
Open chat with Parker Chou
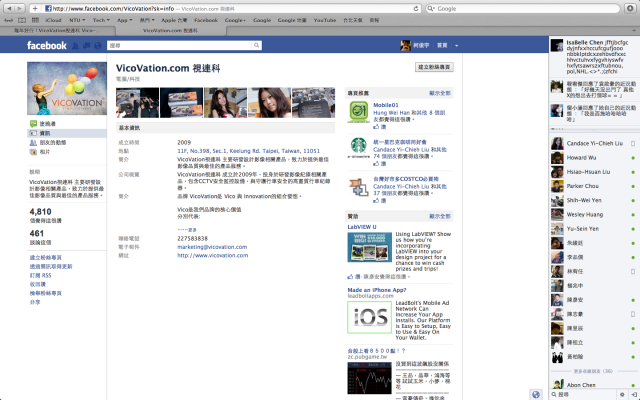594,186
